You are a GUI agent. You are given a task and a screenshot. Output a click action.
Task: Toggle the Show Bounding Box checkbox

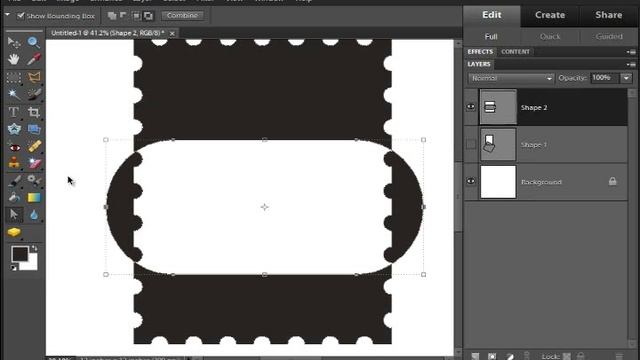20,16
